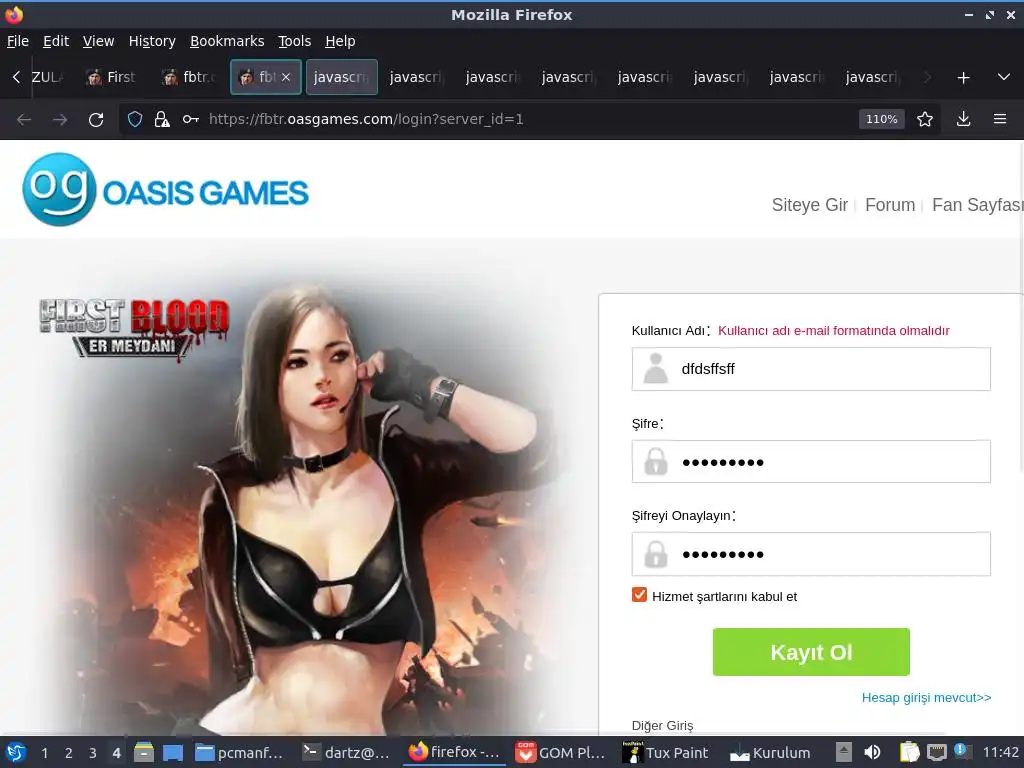
Task: Focus the Kullanıcı Adı username field
Action: point(810,369)
